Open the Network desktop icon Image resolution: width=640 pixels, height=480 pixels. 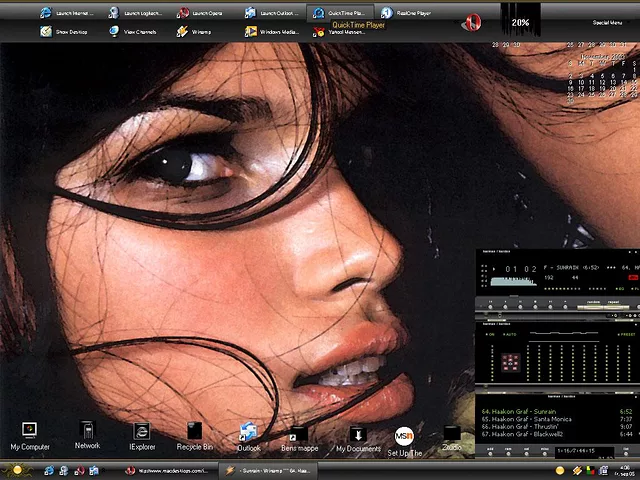[x=87, y=431]
